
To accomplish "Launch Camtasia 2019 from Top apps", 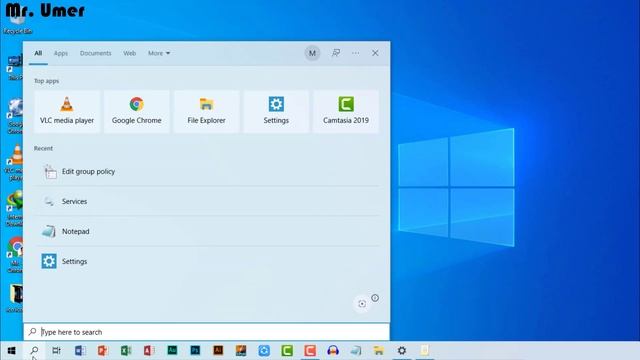I will click(x=346, y=111).
